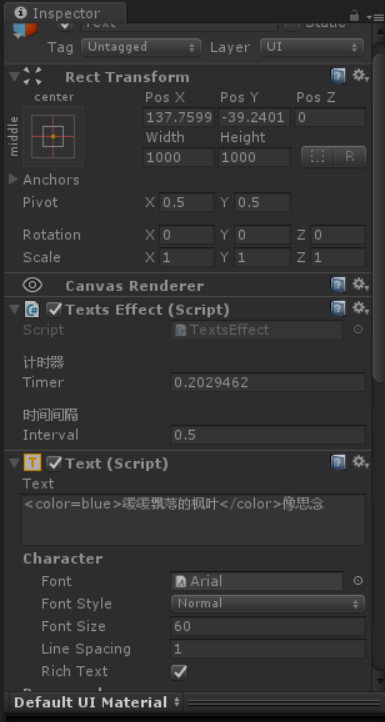Open Texts Effect gear settings menu
Screen dimensions: 385x722
361,309
